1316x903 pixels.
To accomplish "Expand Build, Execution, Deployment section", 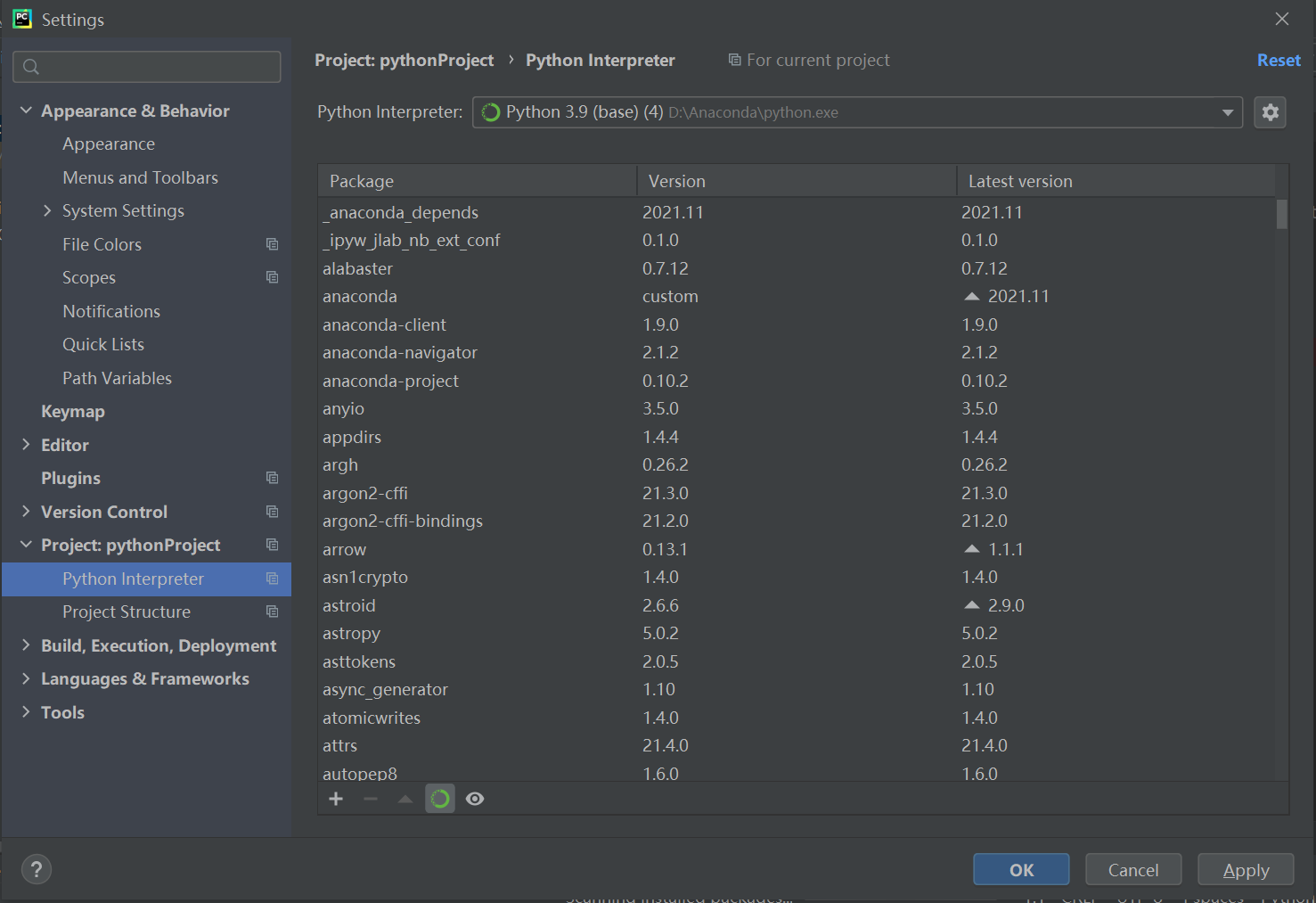I will (26, 645).
